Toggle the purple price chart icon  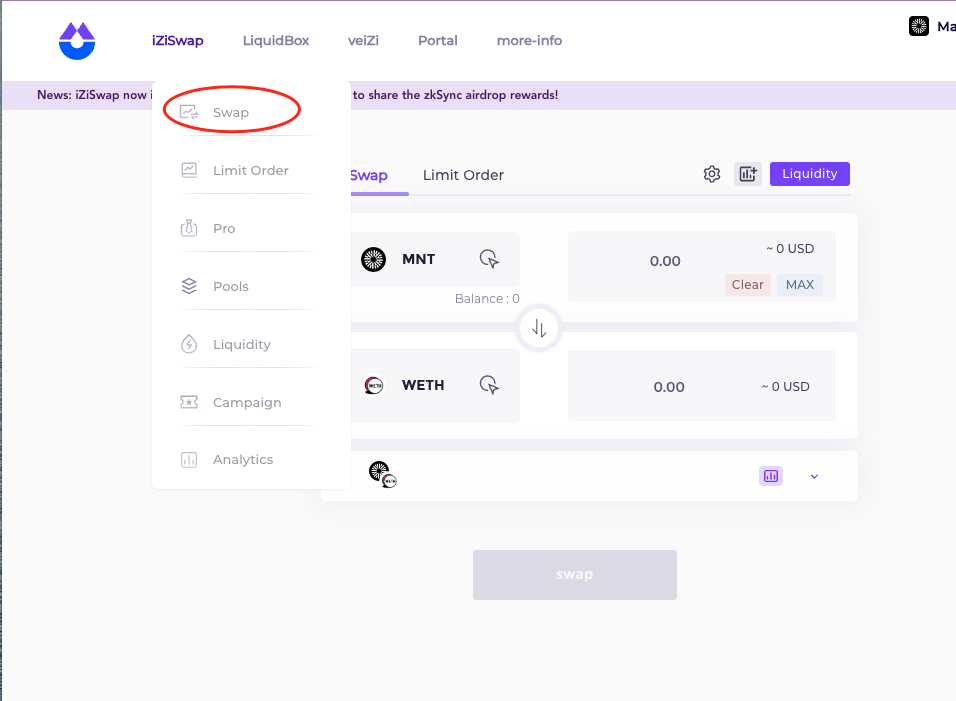771,476
